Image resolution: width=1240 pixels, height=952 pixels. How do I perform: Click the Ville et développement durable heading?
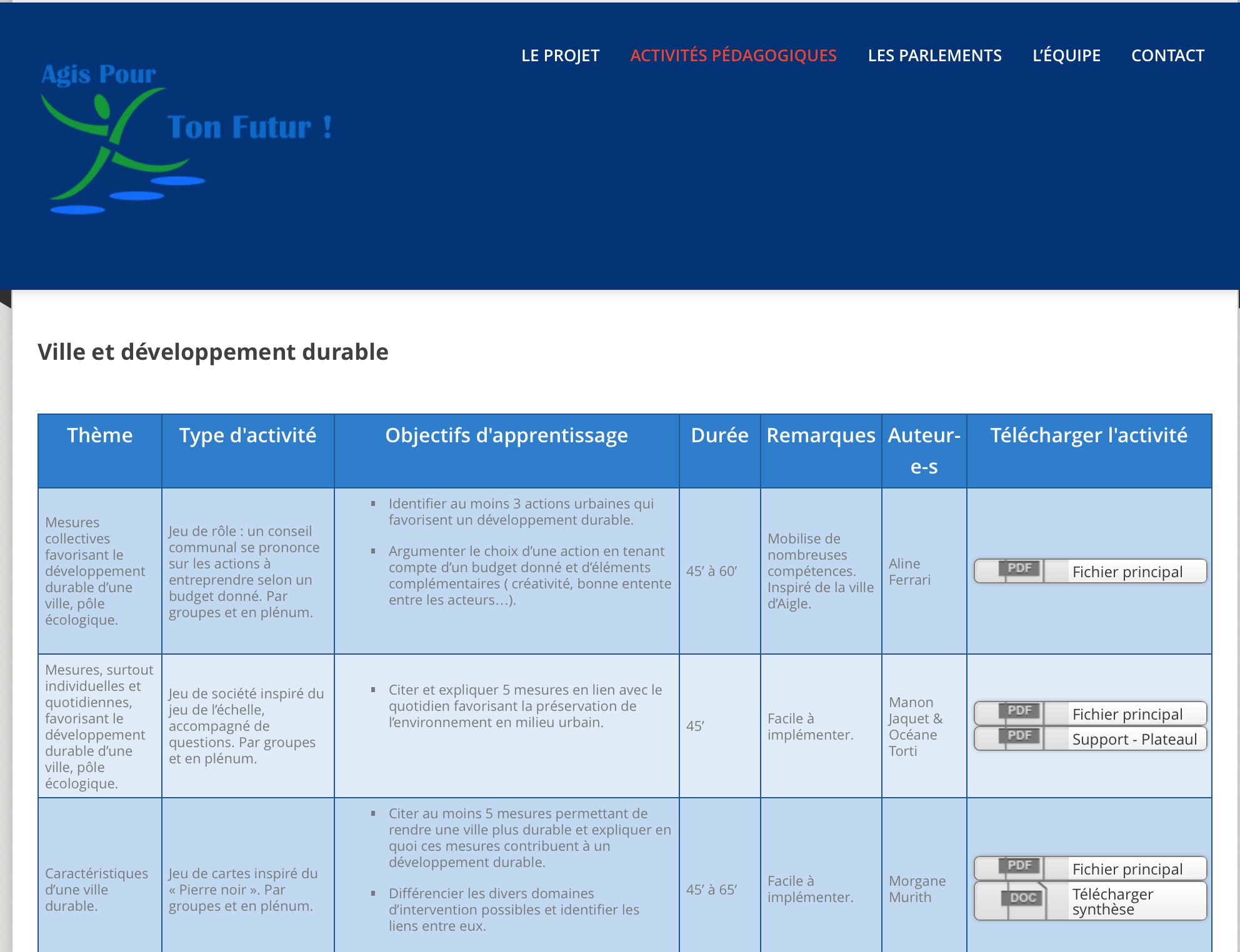pos(213,352)
